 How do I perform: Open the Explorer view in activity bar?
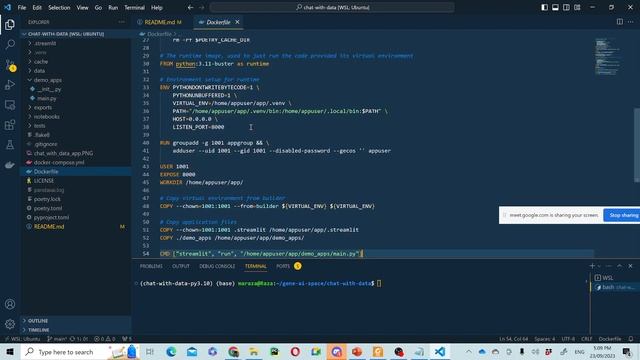pyautogui.click(x=10, y=24)
